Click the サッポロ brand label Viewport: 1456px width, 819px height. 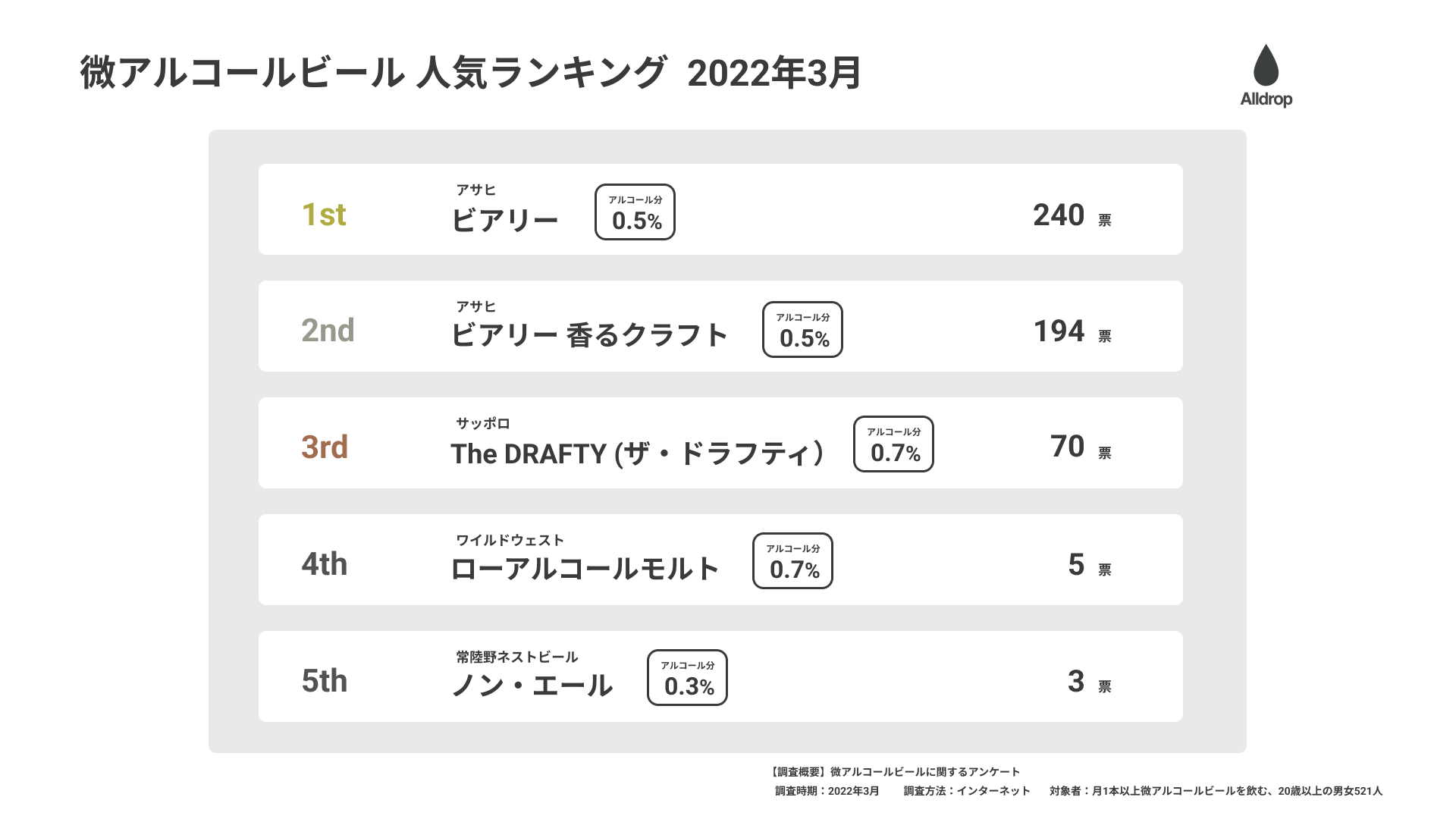(482, 423)
